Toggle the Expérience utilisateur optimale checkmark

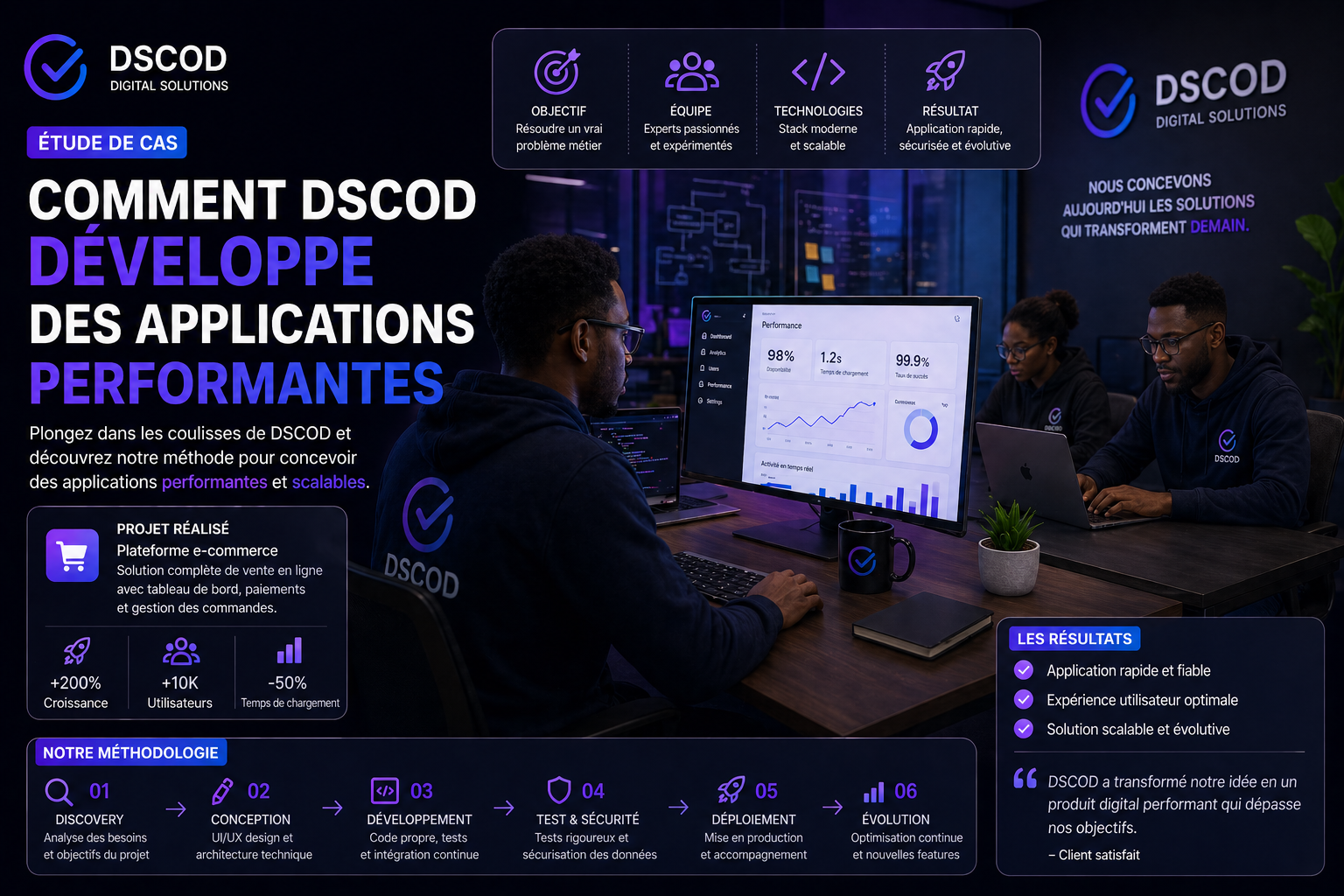click(1023, 699)
